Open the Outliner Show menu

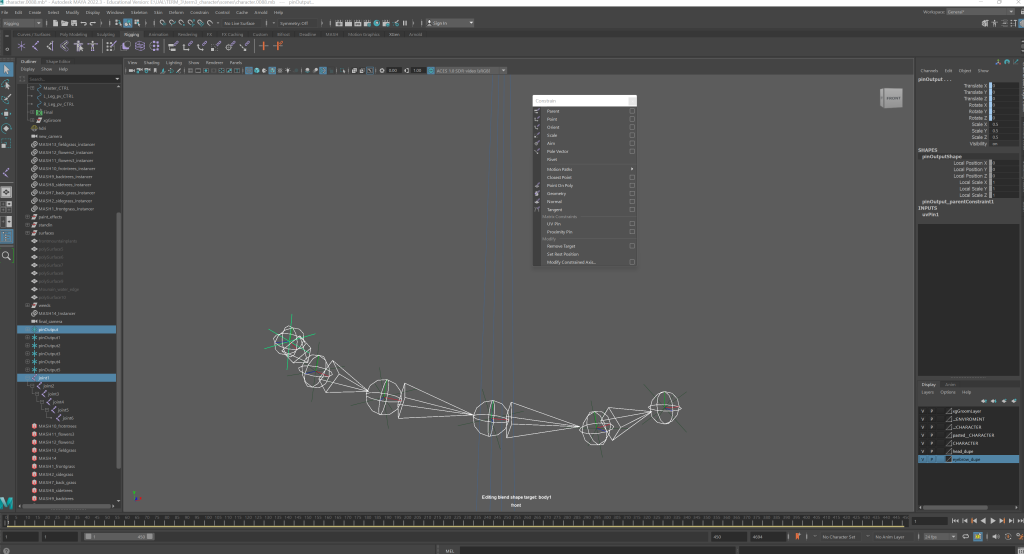tap(46, 69)
